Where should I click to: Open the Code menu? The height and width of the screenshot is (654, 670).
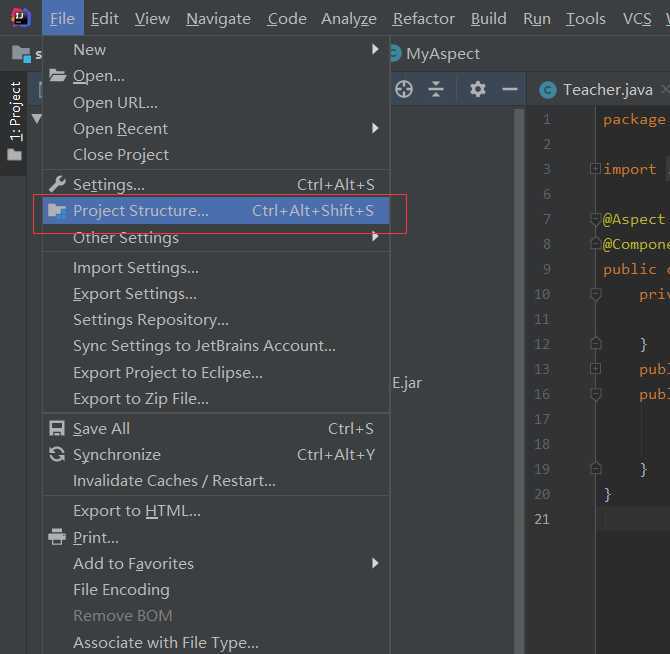287,18
